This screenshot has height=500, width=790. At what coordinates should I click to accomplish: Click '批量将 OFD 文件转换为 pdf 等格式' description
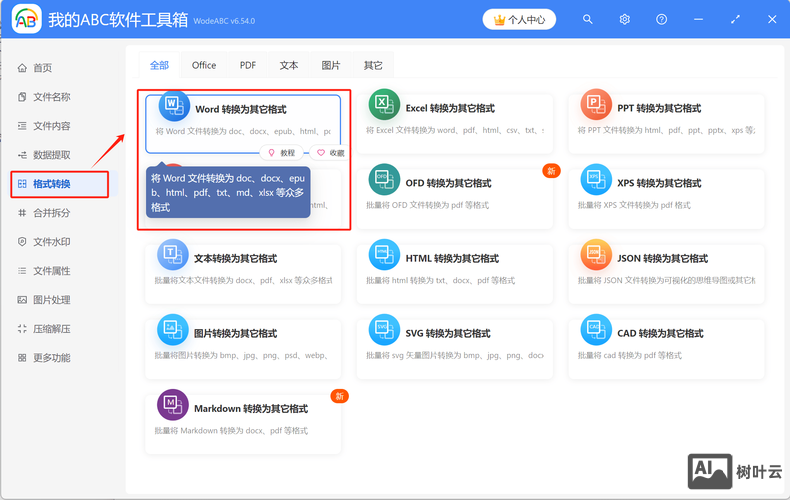pos(427,205)
